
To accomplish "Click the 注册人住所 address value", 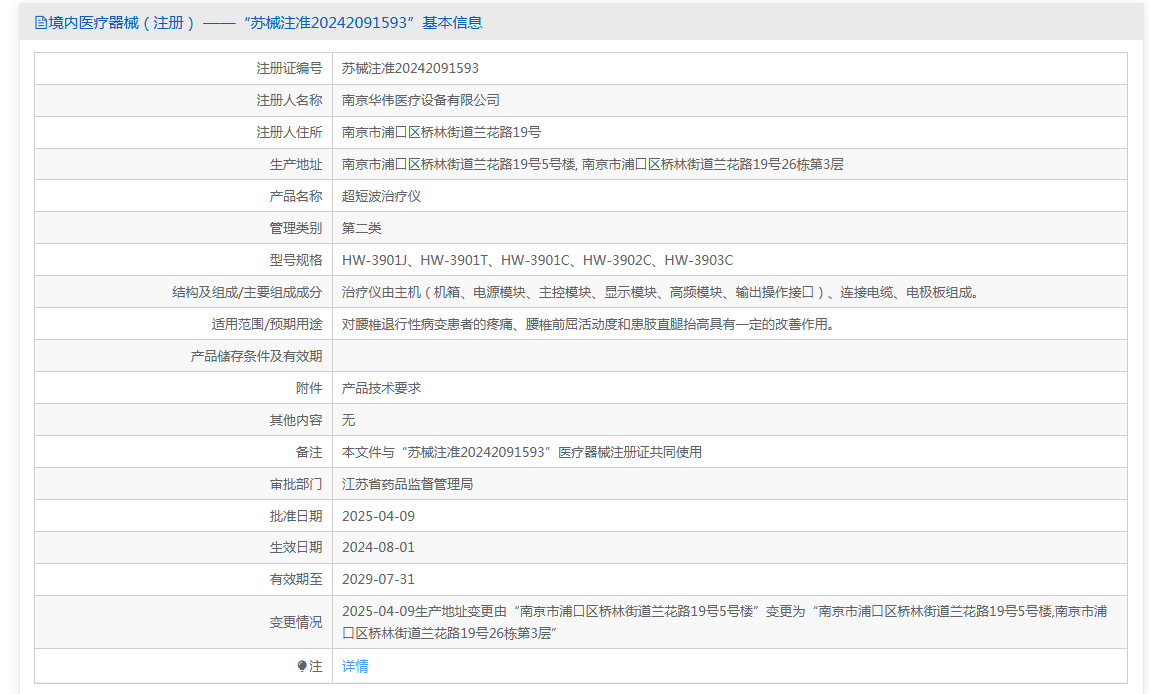I will pyautogui.click(x=441, y=133).
